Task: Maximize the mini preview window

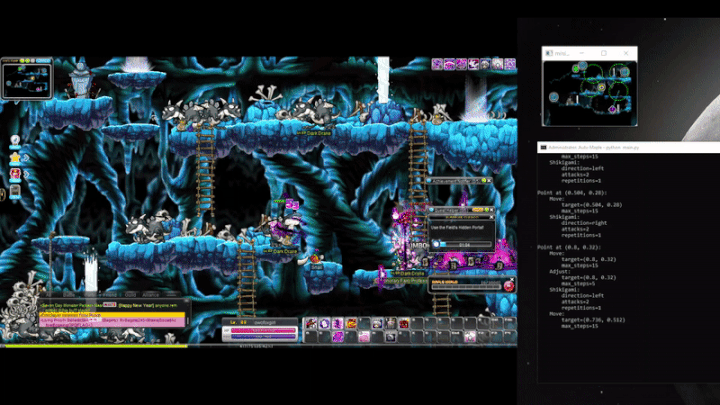Action: click(x=604, y=52)
